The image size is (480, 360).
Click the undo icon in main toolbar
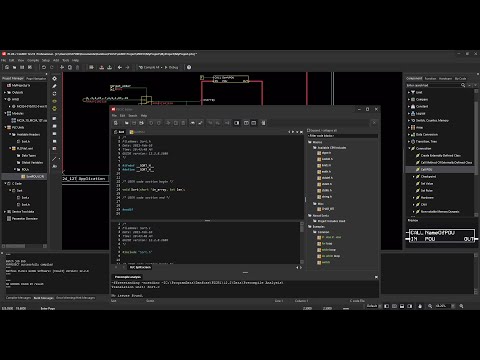pos(44,67)
